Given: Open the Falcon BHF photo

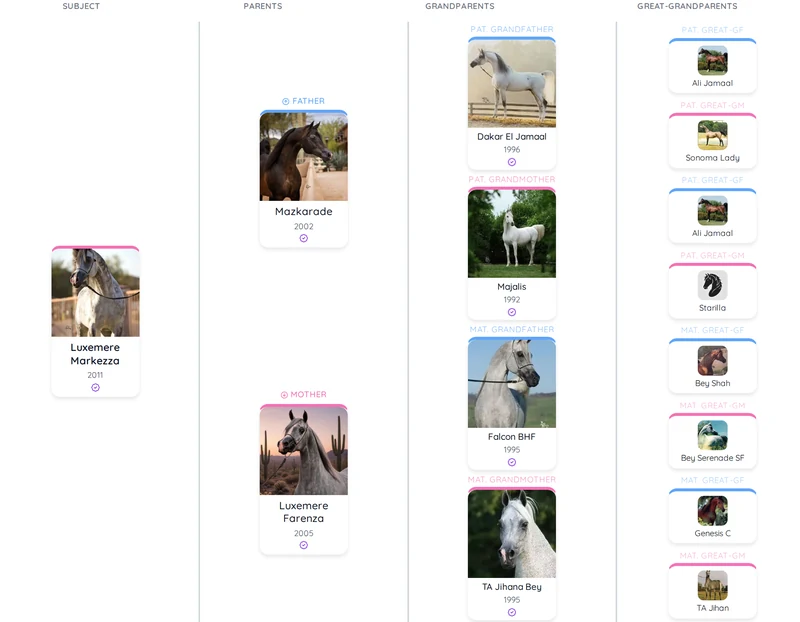Looking at the screenshot, I should (x=512, y=383).
